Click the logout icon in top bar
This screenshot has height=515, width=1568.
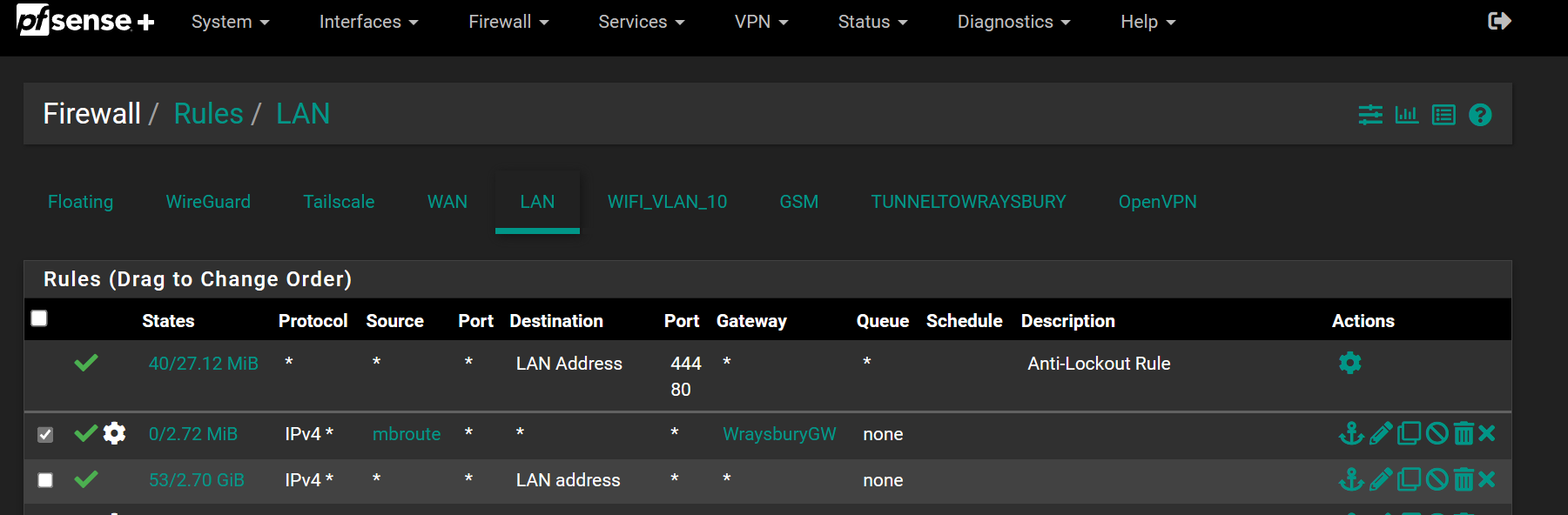(x=1499, y=21)
